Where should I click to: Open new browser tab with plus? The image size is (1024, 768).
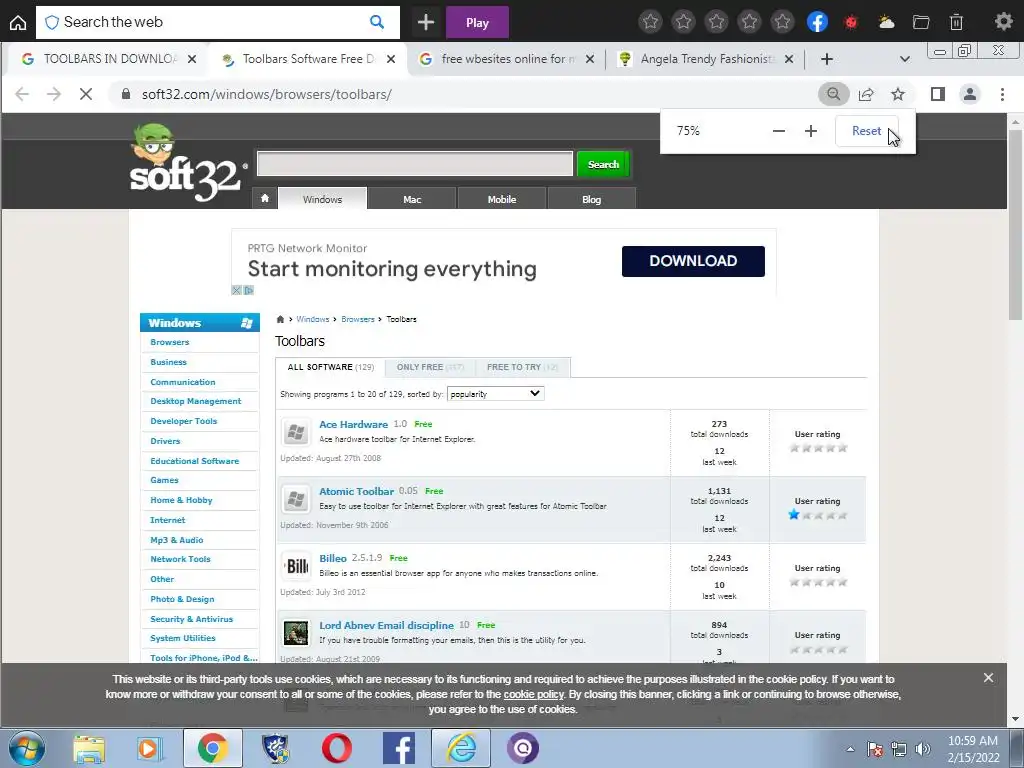[827, 59]
